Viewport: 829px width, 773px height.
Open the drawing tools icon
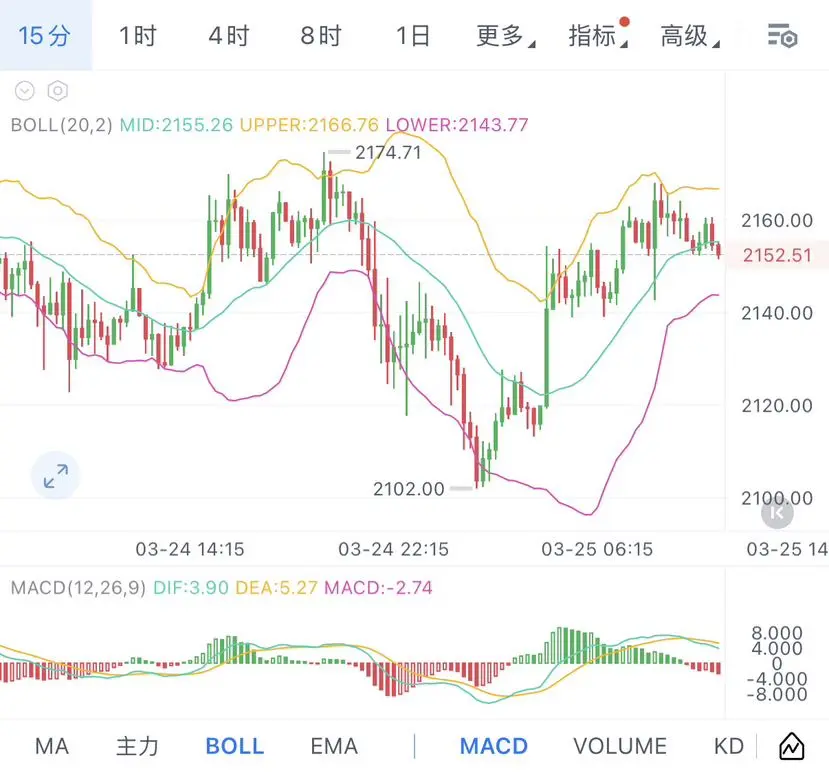(x=791, y=746)
